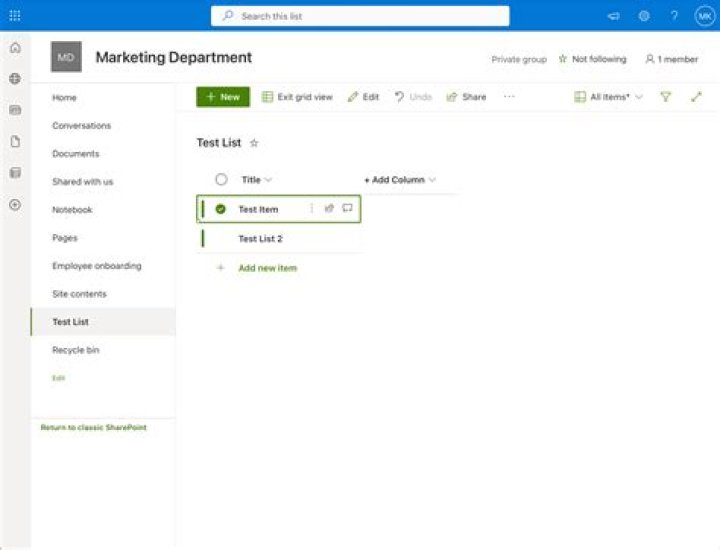
Task: Open Documents in site navigation
Action: point(76,154)
